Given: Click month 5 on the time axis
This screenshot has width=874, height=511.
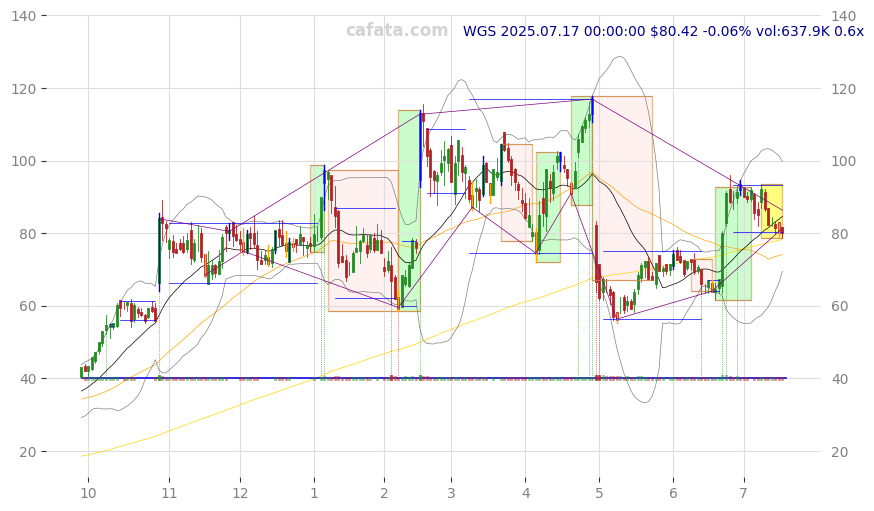Looking at the screenshot, I should 599,493.
